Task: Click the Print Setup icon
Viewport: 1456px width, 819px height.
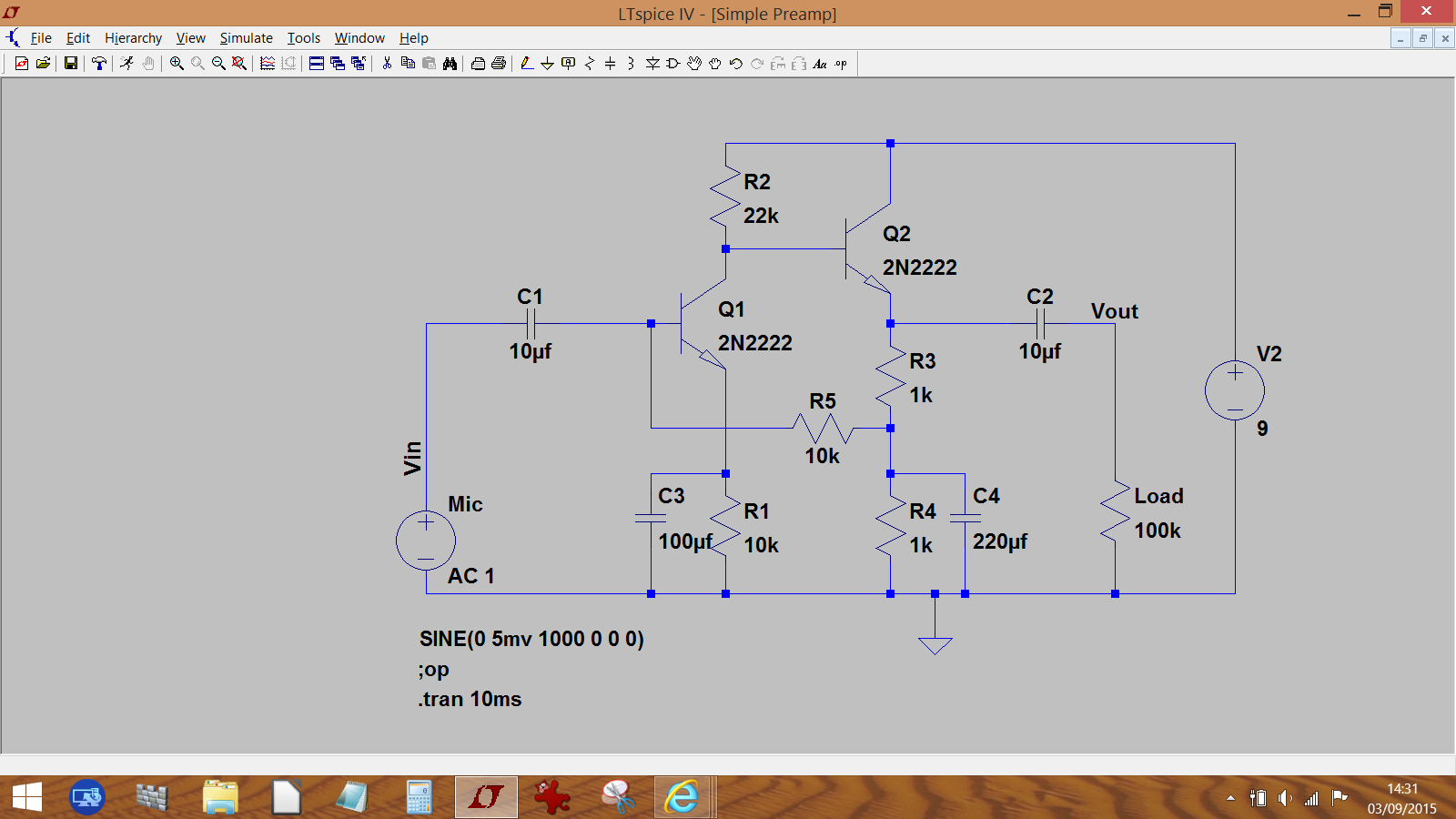Action: (478, 64)
